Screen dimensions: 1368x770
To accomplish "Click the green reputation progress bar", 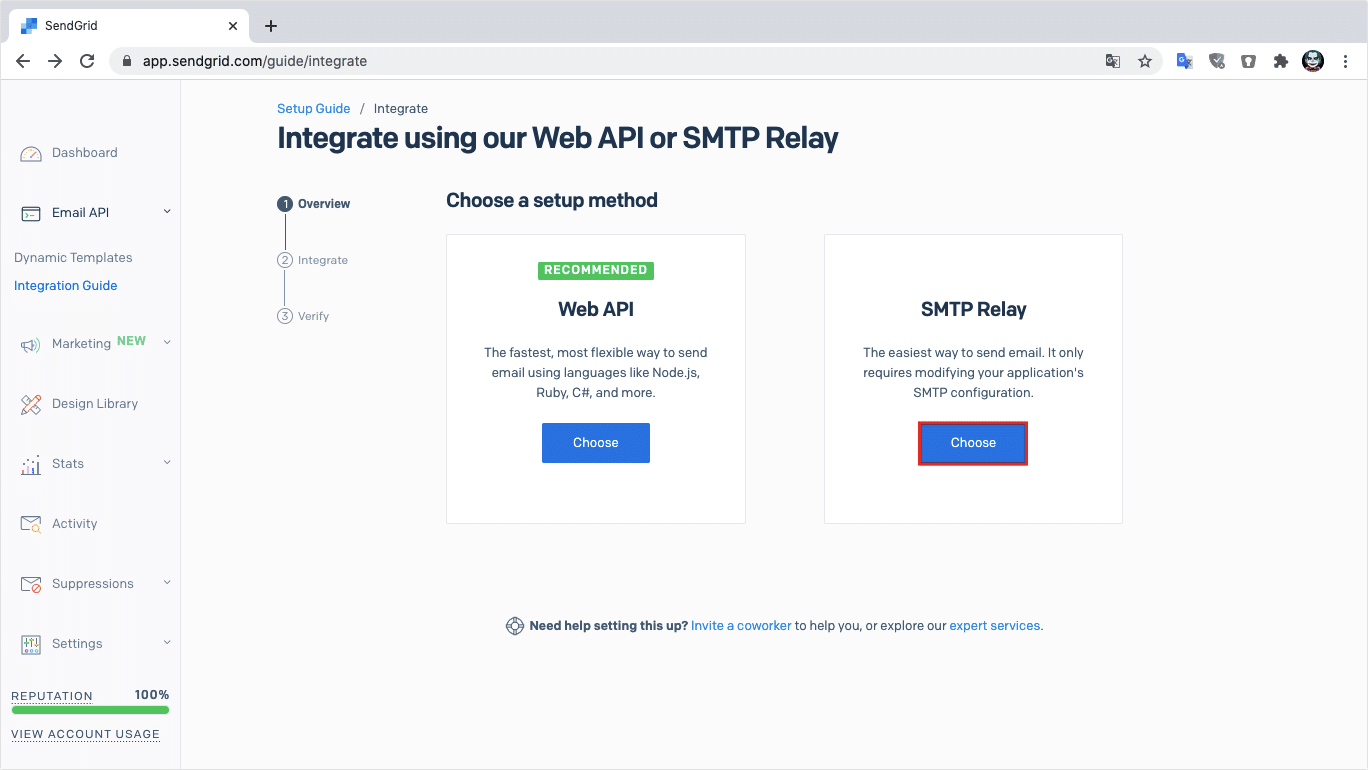I will [x=90, y=710].
